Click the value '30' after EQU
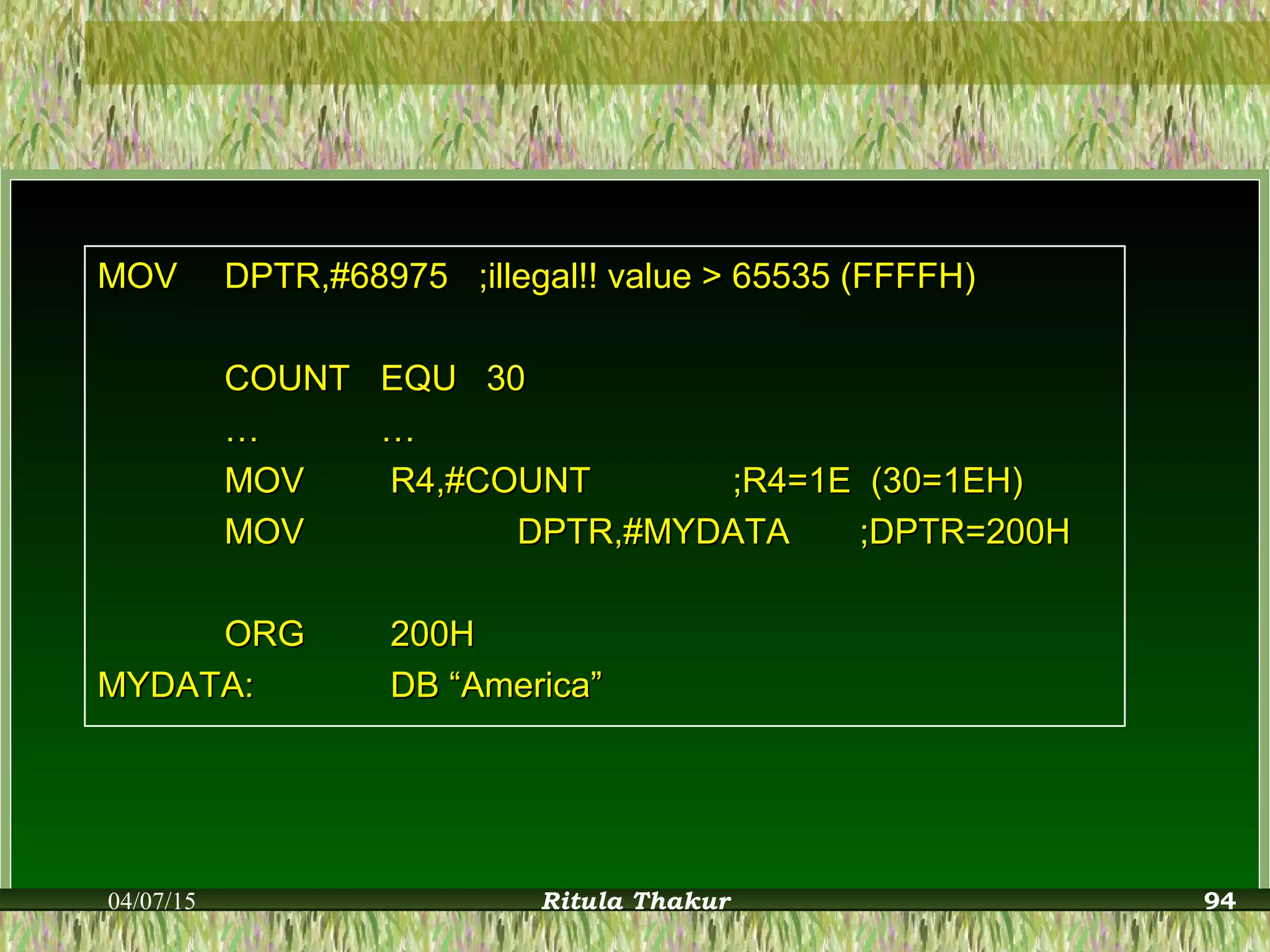 point(506,378)
